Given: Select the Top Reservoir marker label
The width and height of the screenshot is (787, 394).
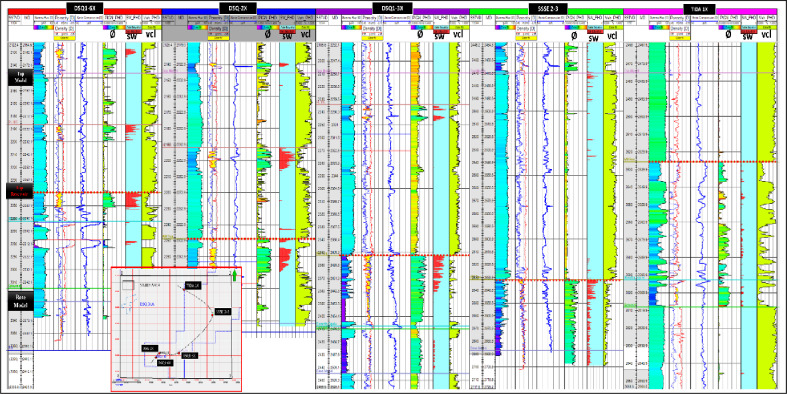Looking at the screenshot, I should pyautogui.click(x=20, y=191).
